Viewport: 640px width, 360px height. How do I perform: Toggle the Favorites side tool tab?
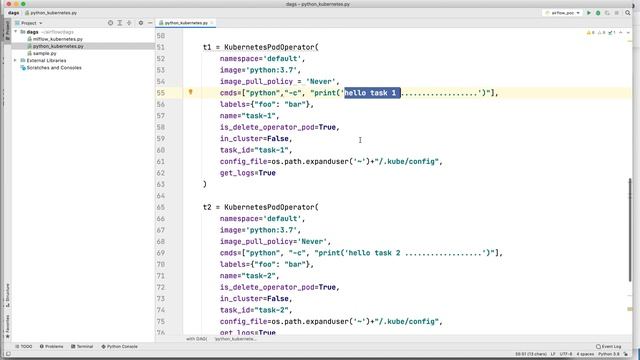coord(7,327)
